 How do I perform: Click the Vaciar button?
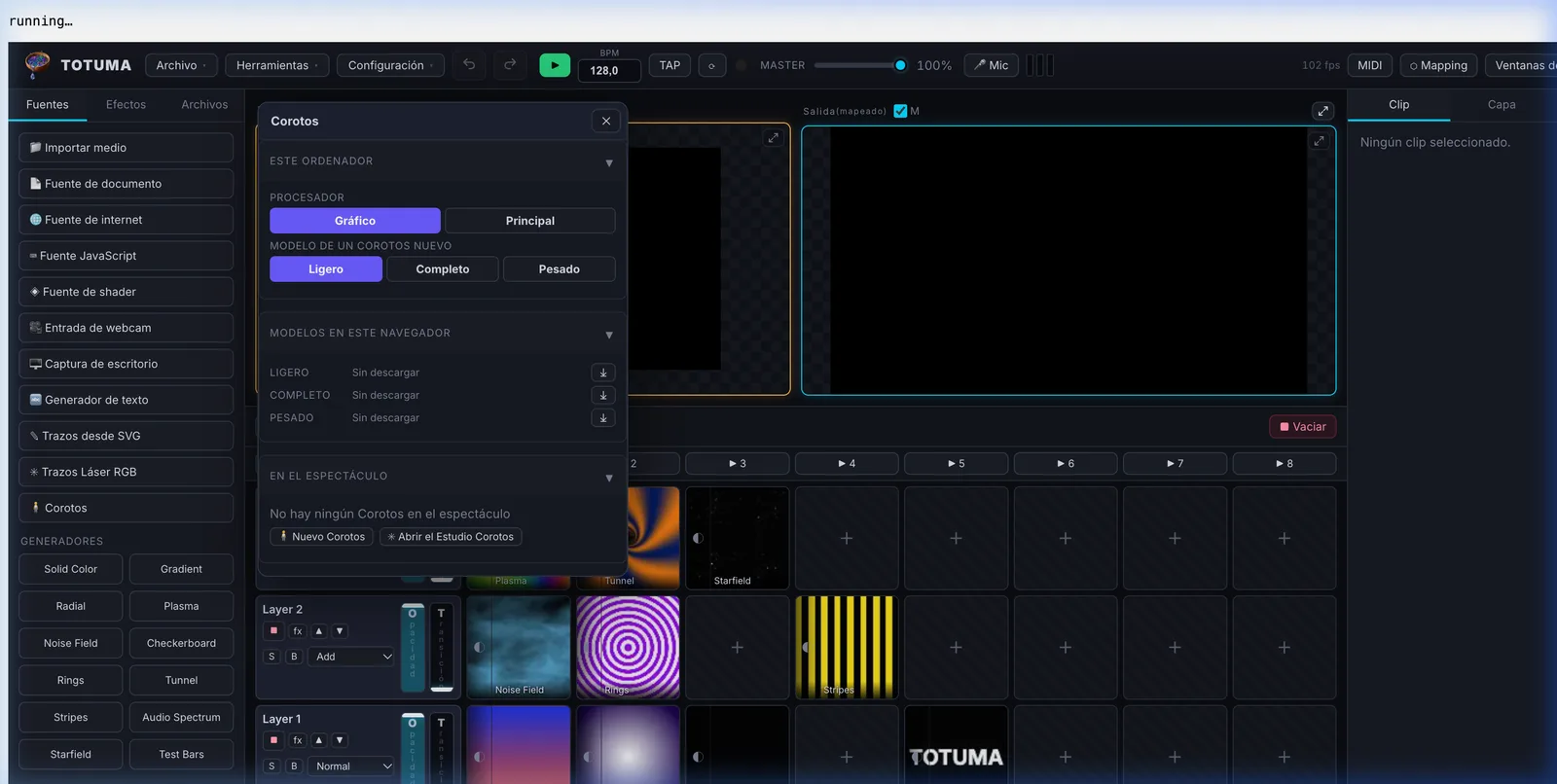1303,427
